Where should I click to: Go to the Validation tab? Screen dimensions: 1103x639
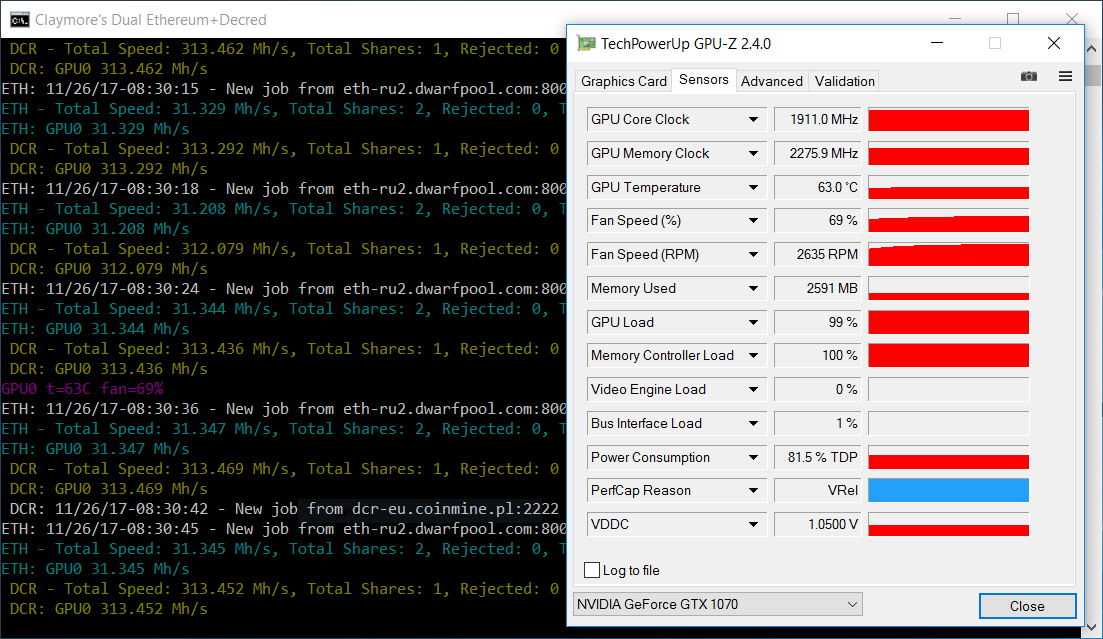tap(844, 81)
